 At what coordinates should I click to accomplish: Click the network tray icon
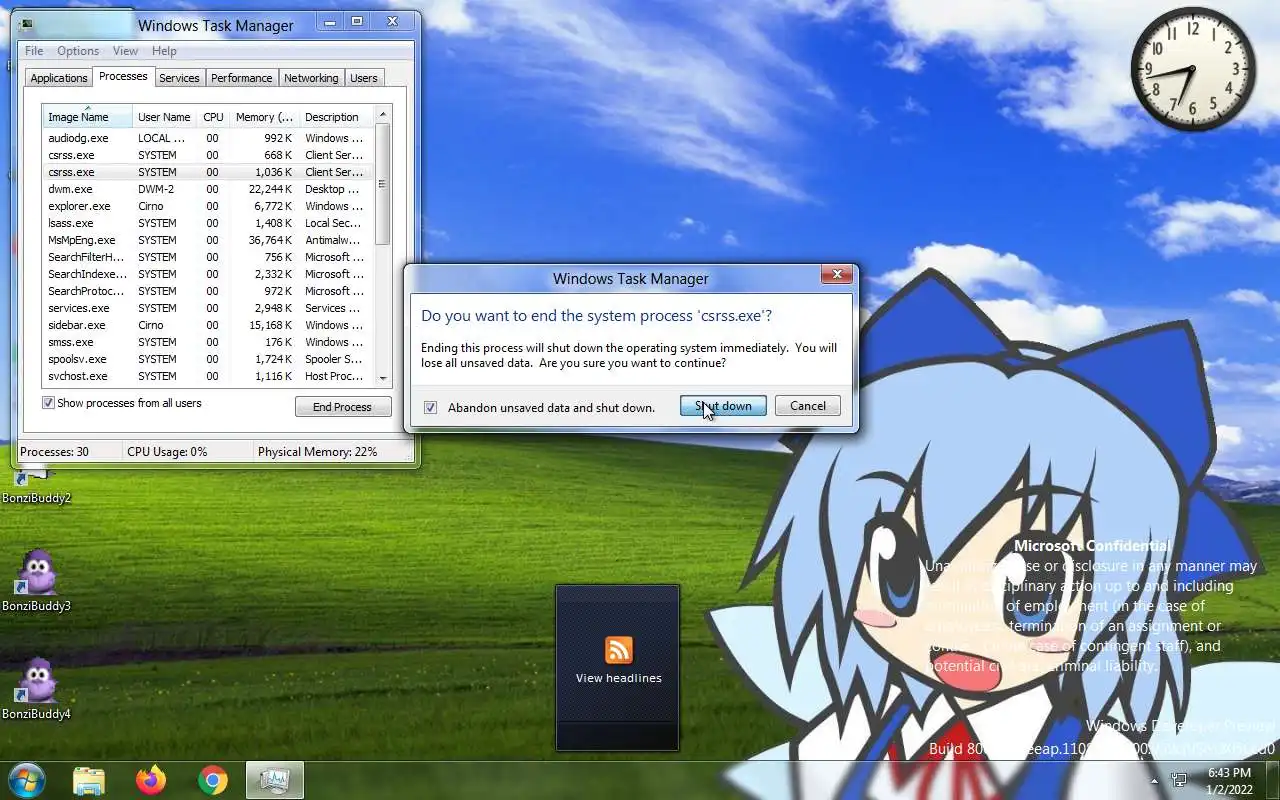tap(1180, 780)
